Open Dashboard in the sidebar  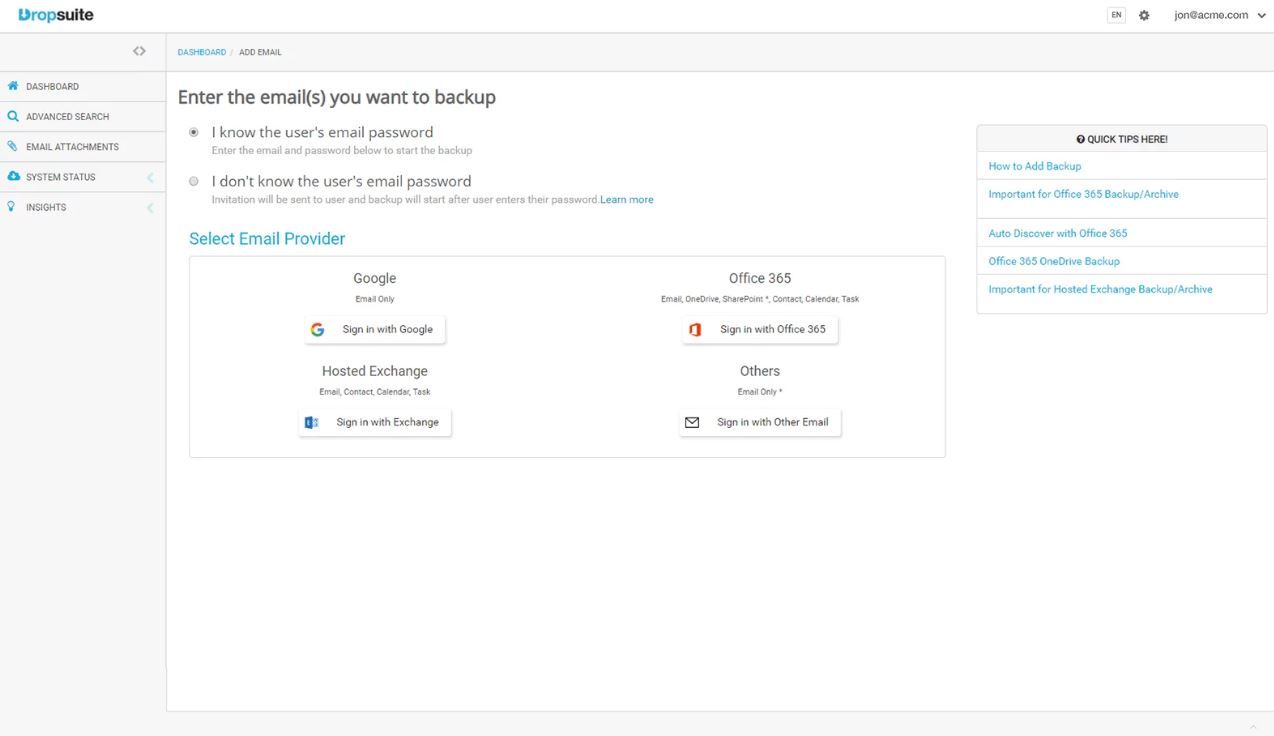tap(83, 86)
